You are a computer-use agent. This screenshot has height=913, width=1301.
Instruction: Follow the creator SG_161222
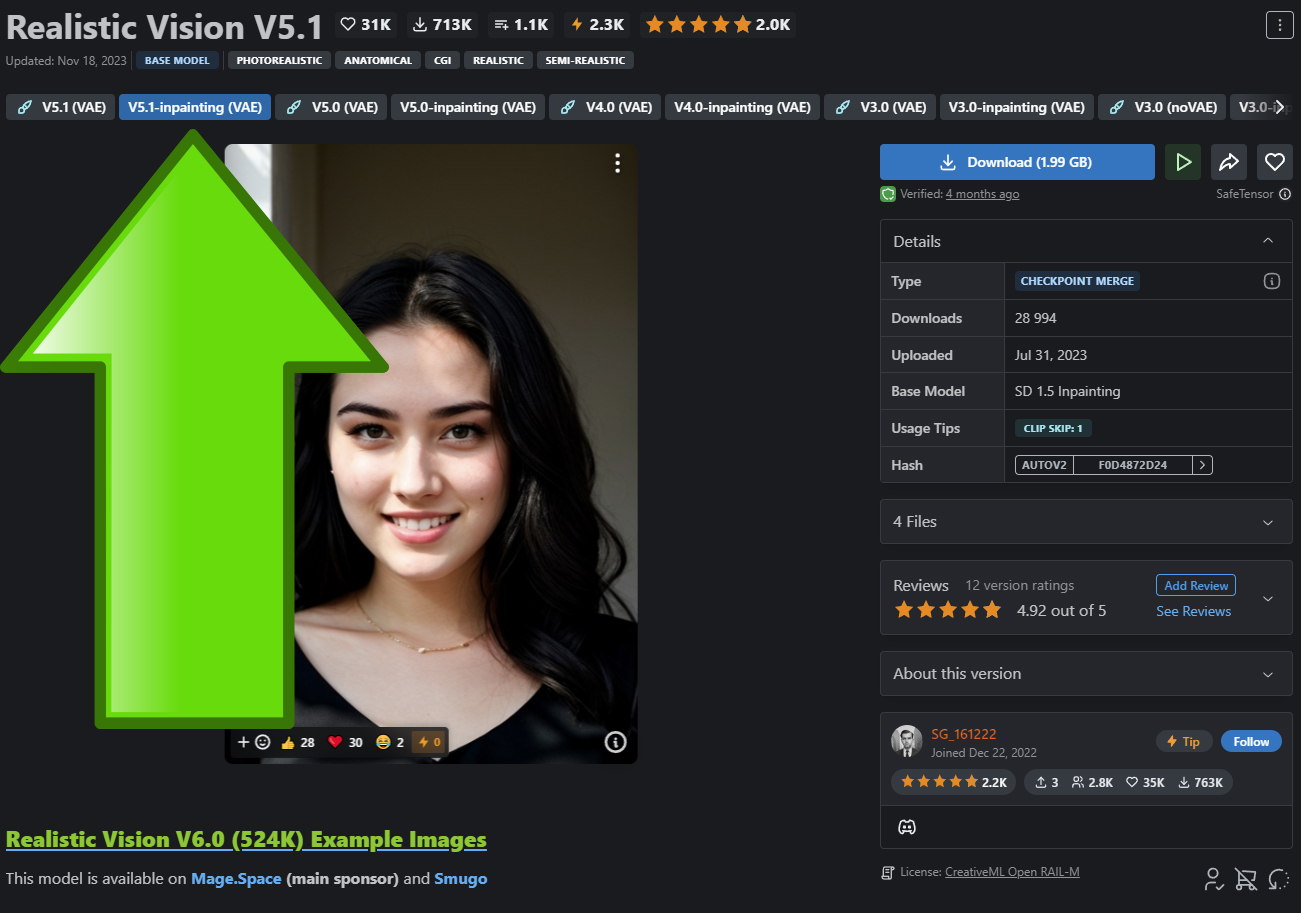coord(1251,741)
